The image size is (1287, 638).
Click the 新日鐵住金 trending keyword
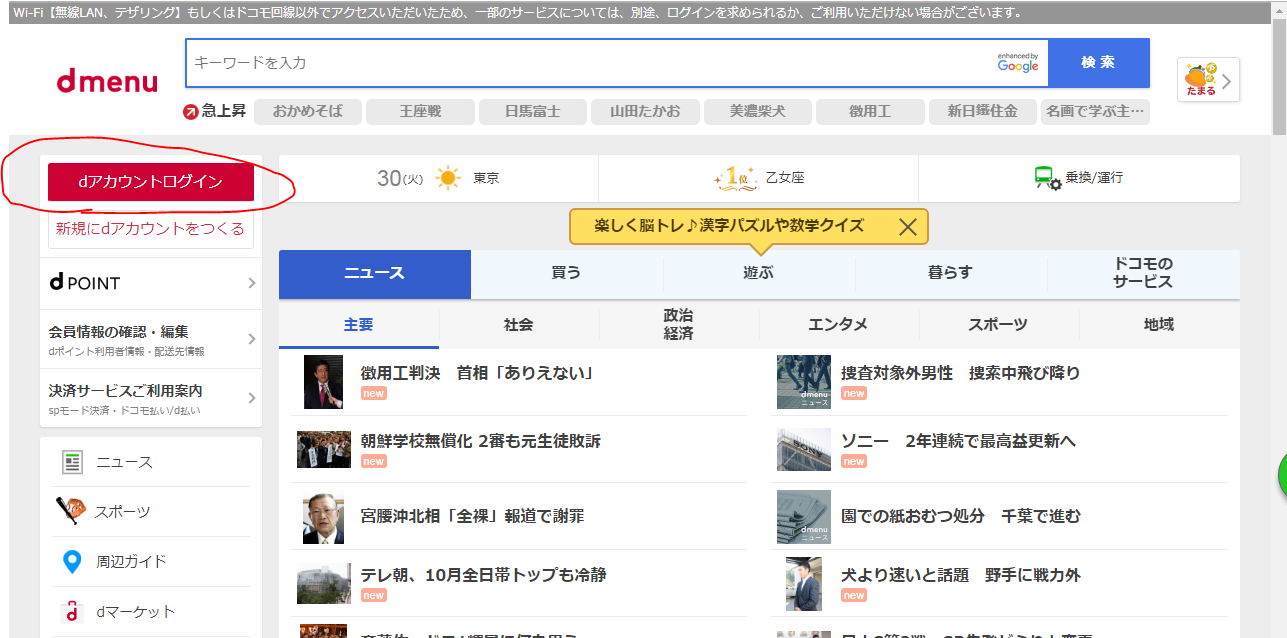coord(983,112)
